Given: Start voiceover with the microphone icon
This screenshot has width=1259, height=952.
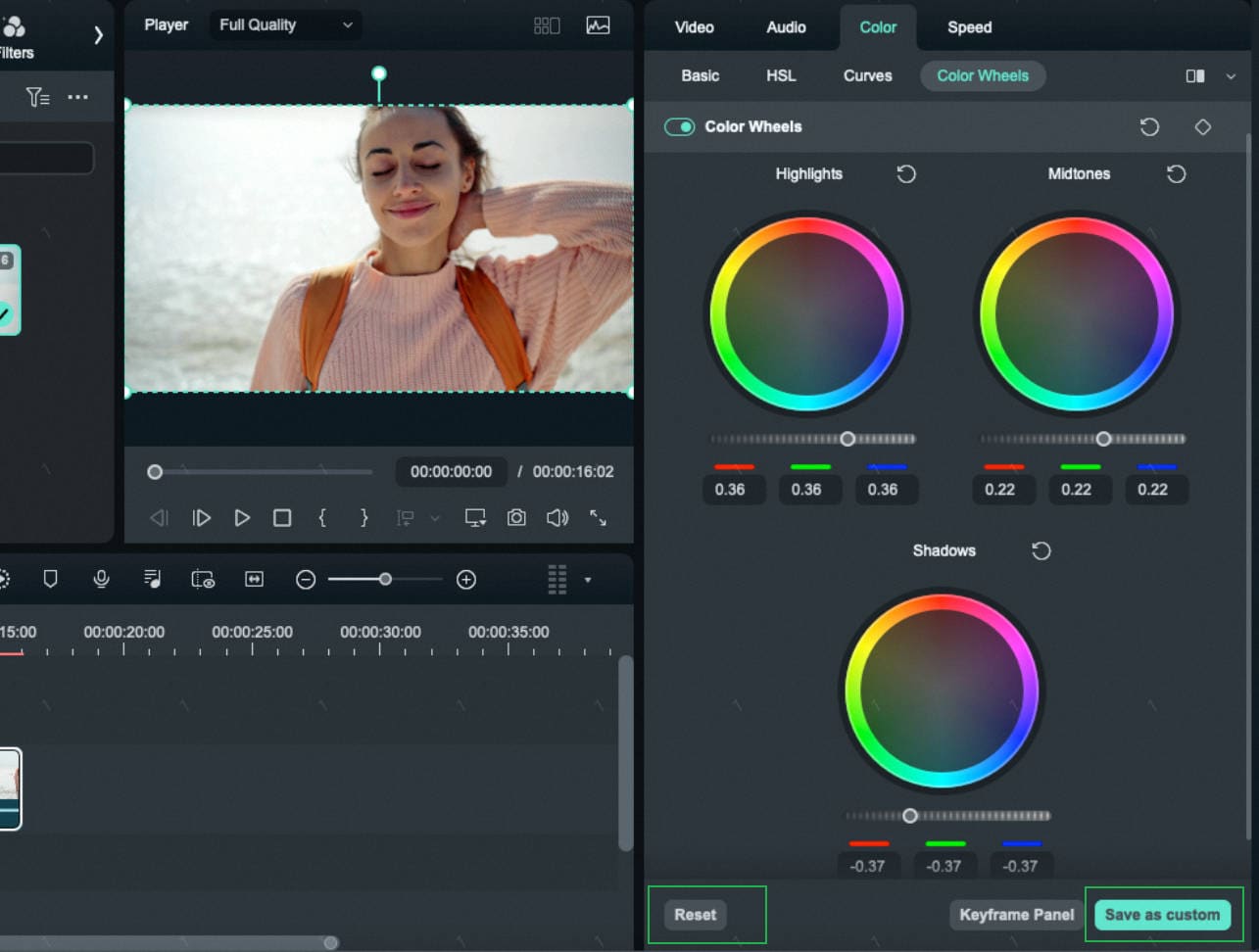Looking at the screenshot, I should point(101,579).
